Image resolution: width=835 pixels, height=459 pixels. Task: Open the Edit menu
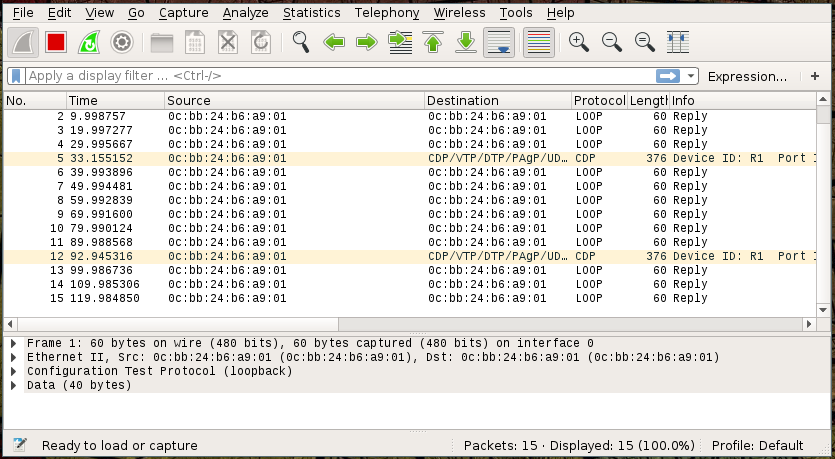(x=59, y=13)
